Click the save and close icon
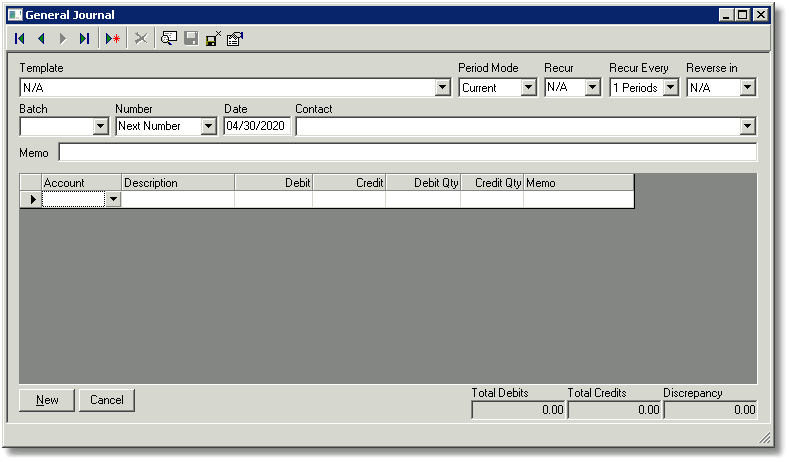This screenshot has height=462, width=789. coord(213,38)
